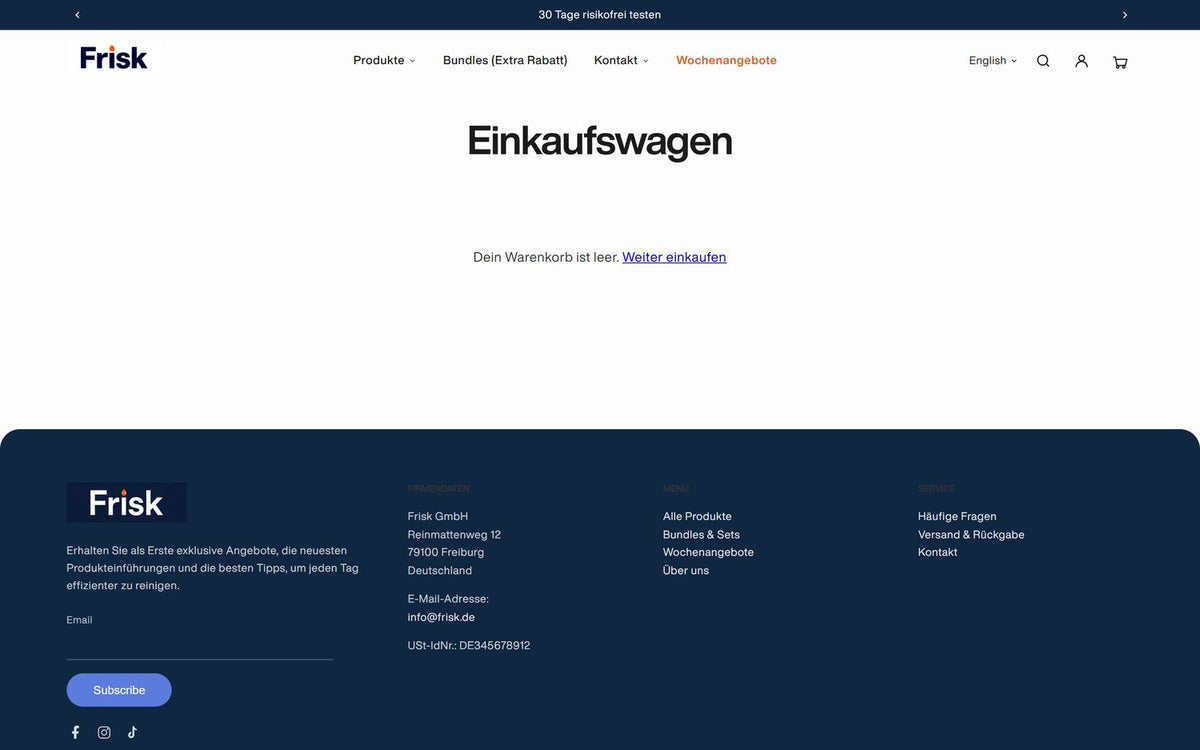Open Über uns footer link
This screenshot has width=1200, height=750.
(x=686, y=570)
